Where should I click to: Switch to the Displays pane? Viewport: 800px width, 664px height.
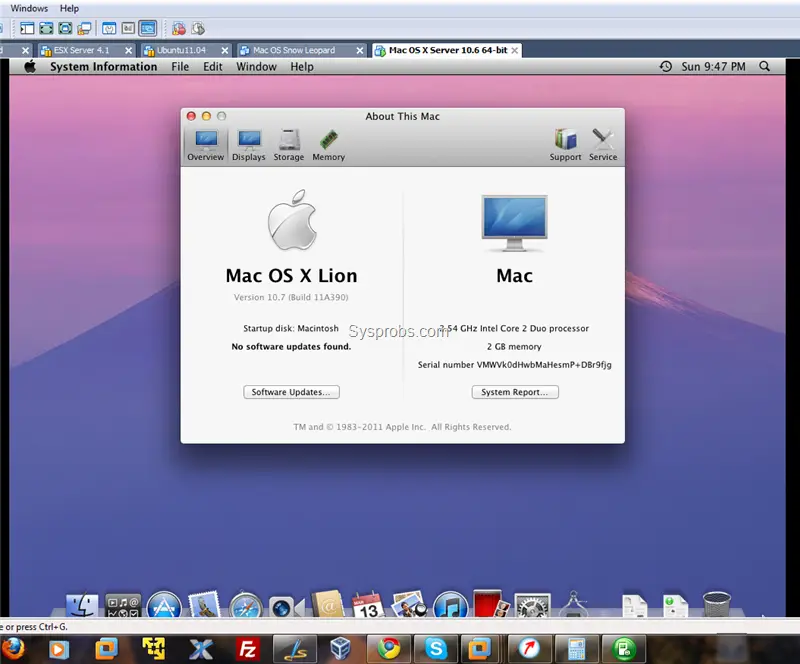[x=248, y=145]
